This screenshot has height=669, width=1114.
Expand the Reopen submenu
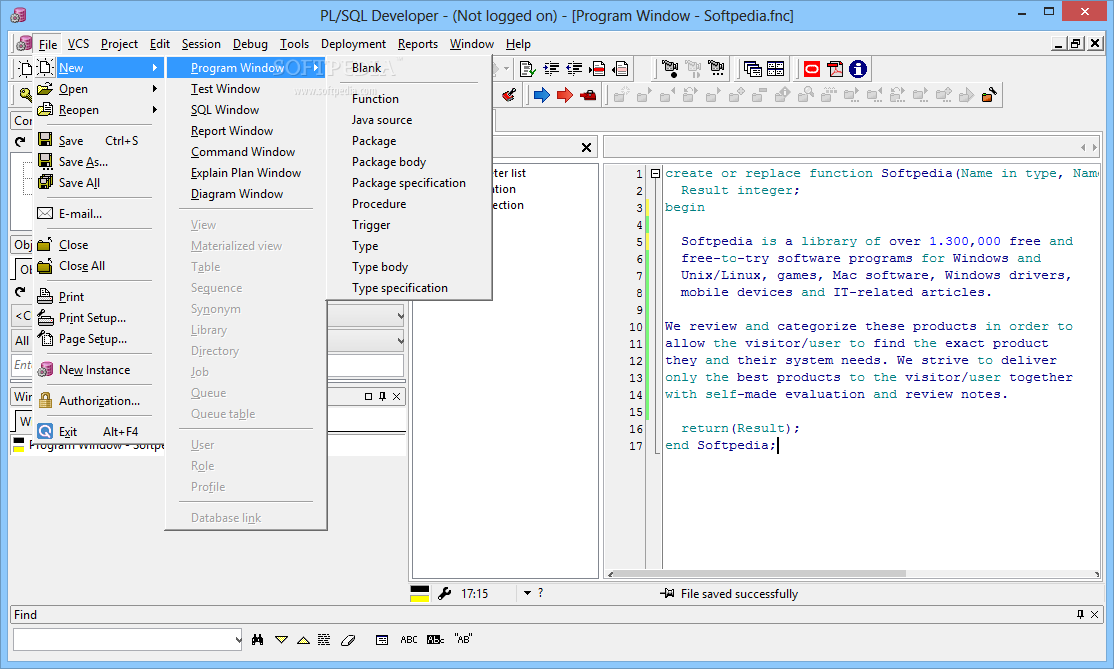tap(79, 110)
